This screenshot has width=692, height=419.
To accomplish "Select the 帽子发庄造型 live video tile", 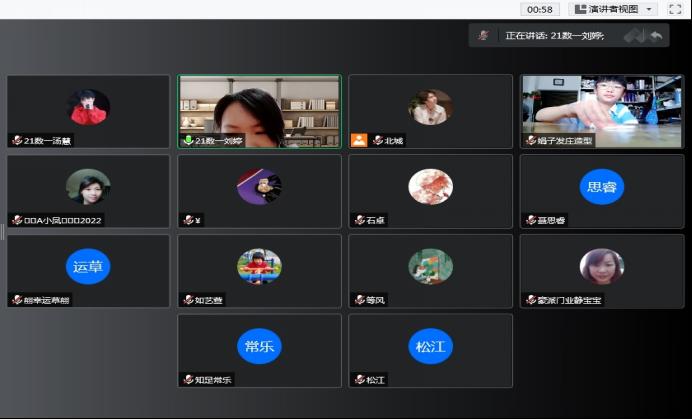I will (601, 108).
